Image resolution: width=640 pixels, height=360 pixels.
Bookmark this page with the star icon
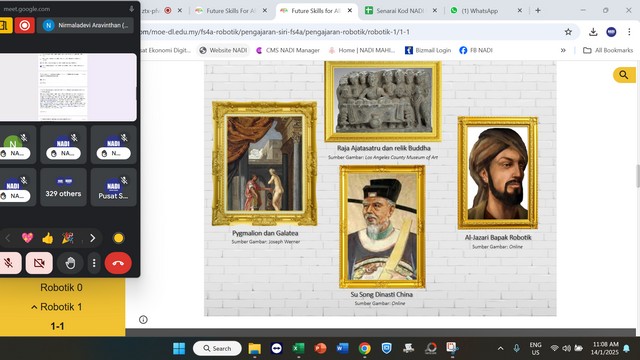[568, 32]
